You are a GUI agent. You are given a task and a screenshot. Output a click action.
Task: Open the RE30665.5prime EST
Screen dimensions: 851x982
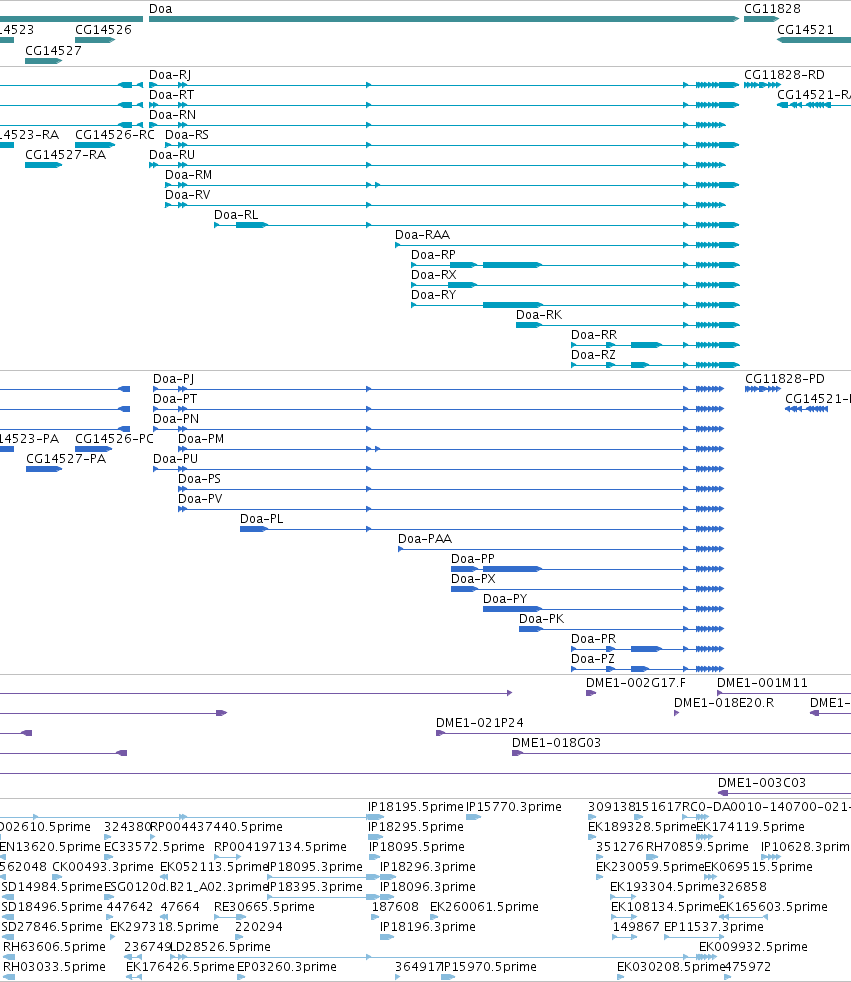(264, 907)
